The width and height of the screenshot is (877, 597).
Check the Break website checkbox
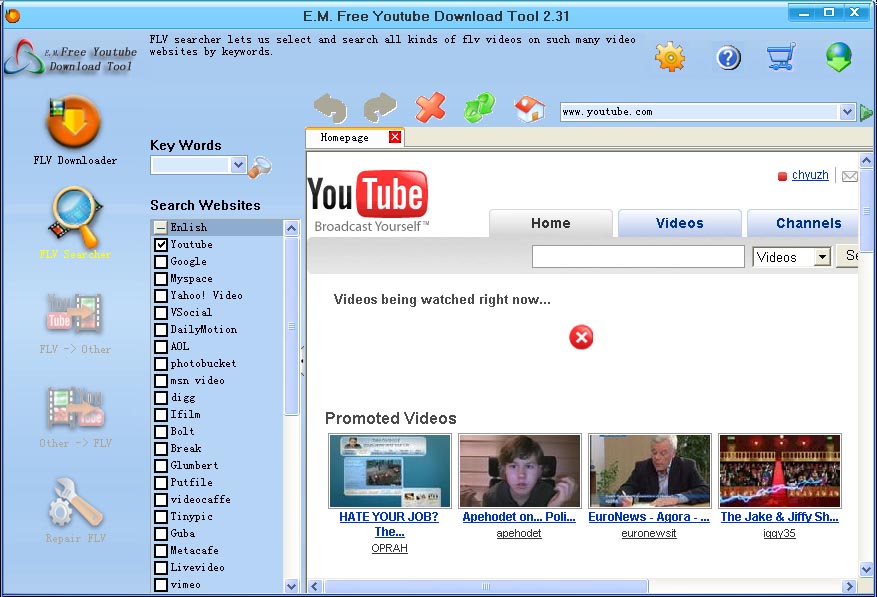(161, 449)
